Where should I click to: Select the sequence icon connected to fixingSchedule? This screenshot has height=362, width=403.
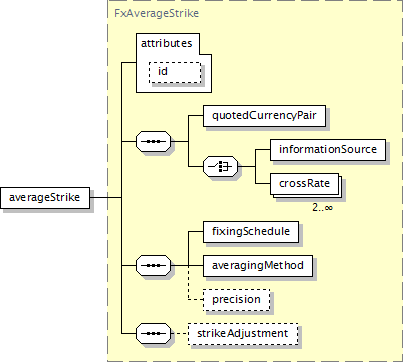pos(154,265)
